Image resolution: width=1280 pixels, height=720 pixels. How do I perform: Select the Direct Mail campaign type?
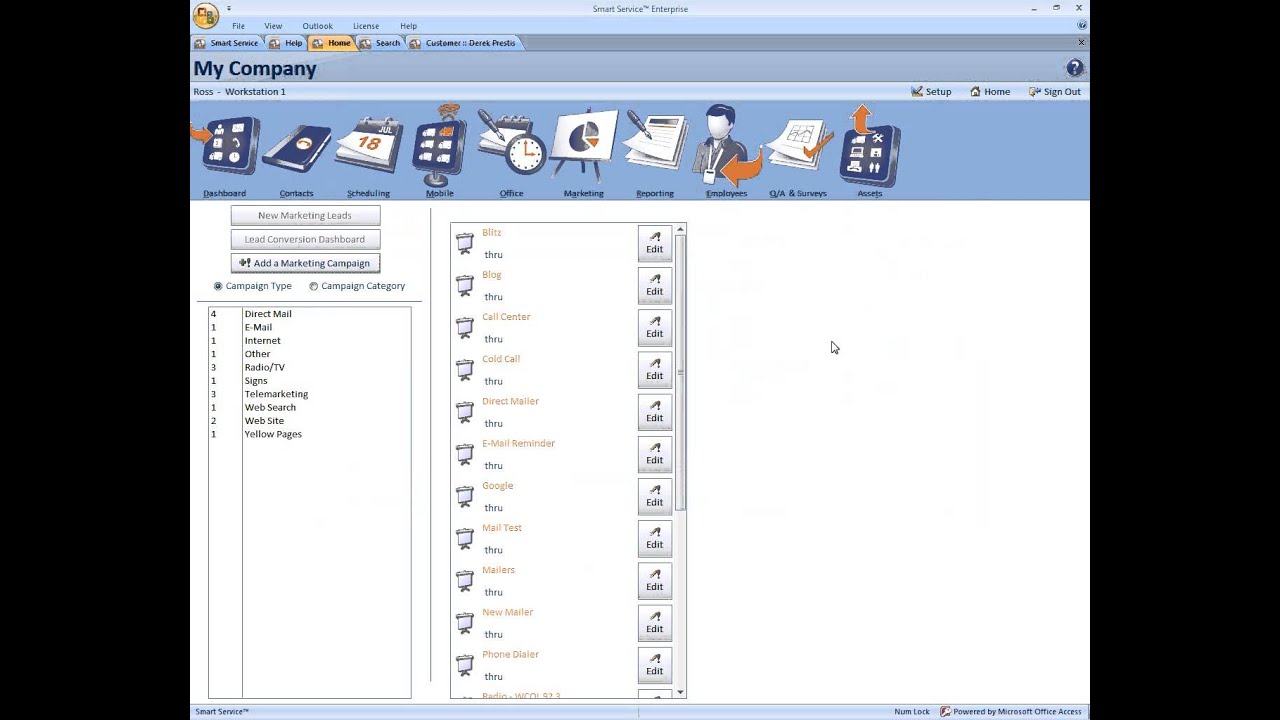309,314
